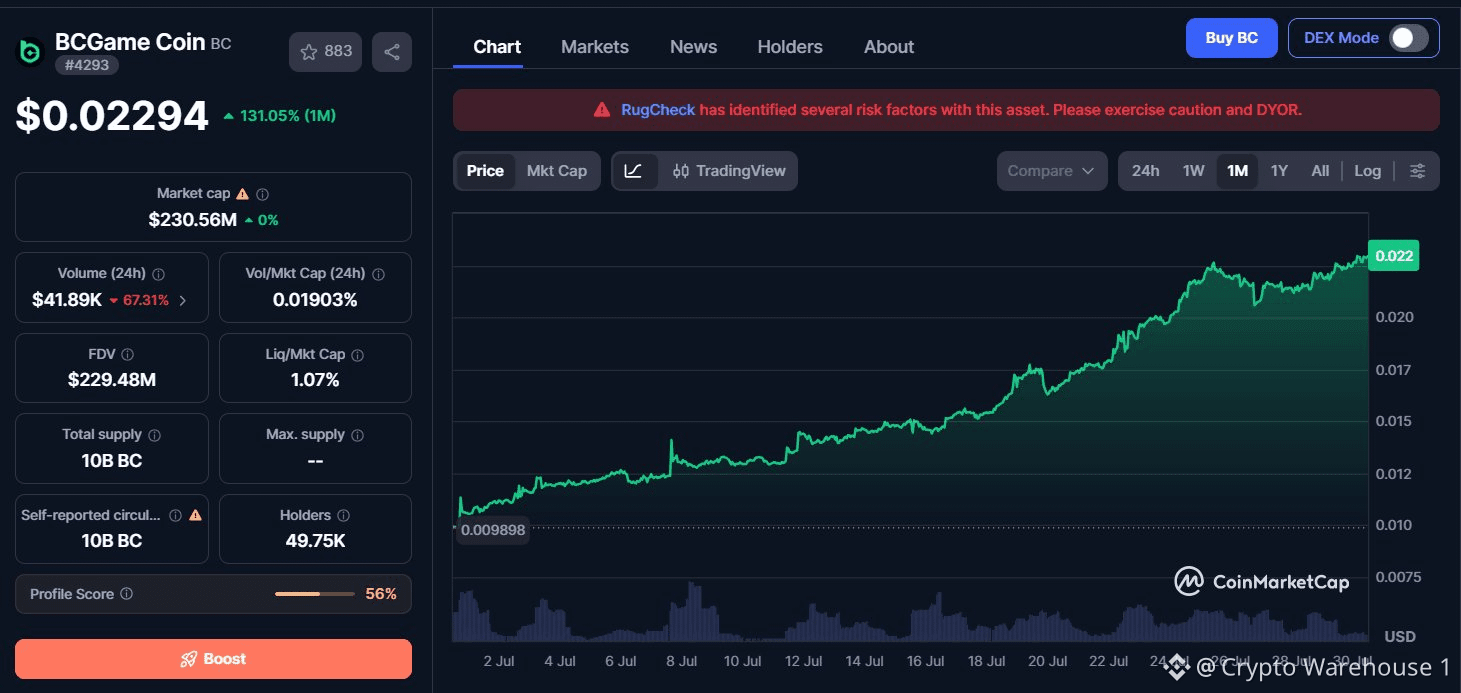This screenshot has width=1461, height=693.
Task: Select the 1W time range
Action: point(1193,171)
